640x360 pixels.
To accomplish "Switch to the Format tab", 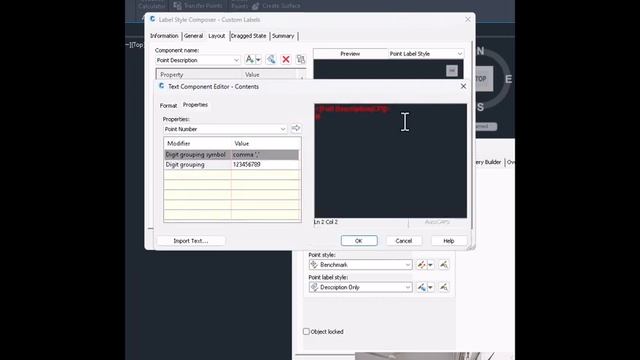I will [168, 105].
